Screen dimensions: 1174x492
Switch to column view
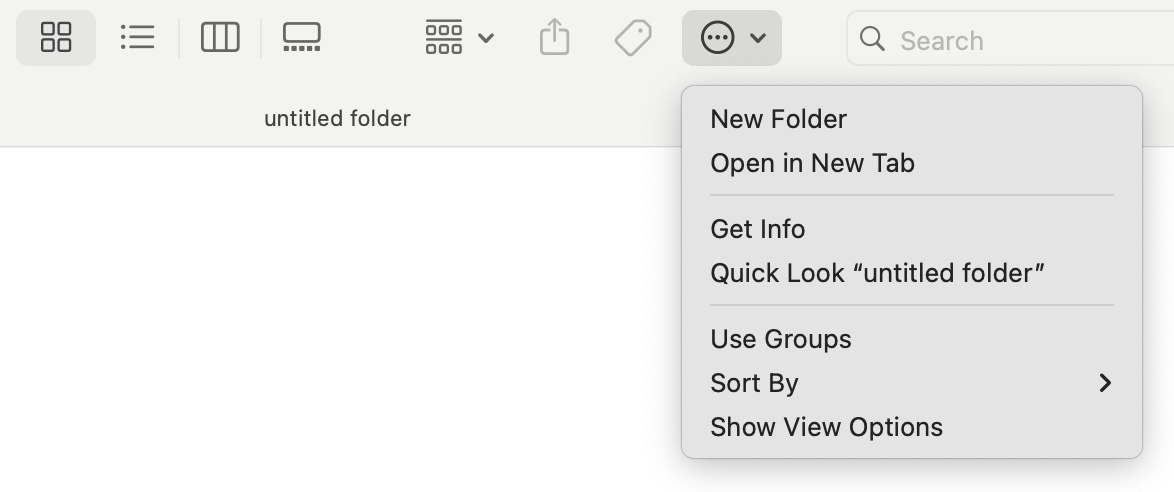220,38
